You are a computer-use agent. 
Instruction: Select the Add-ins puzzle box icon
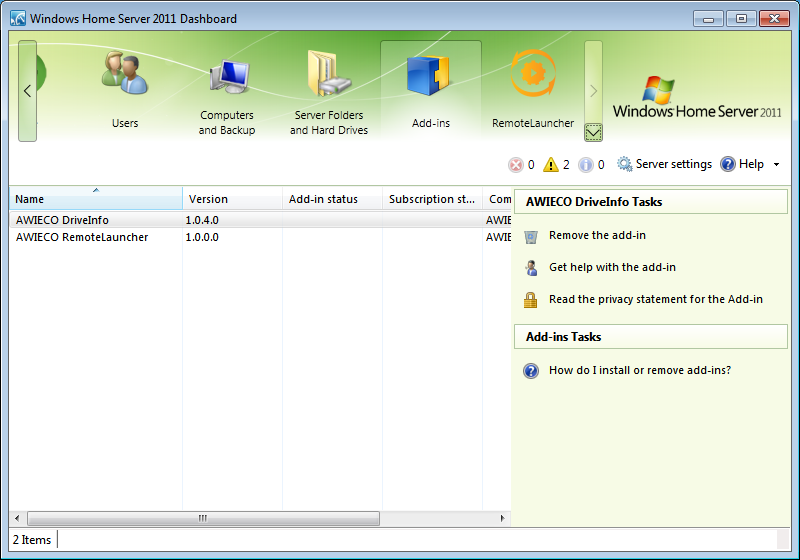pos(428,75)
